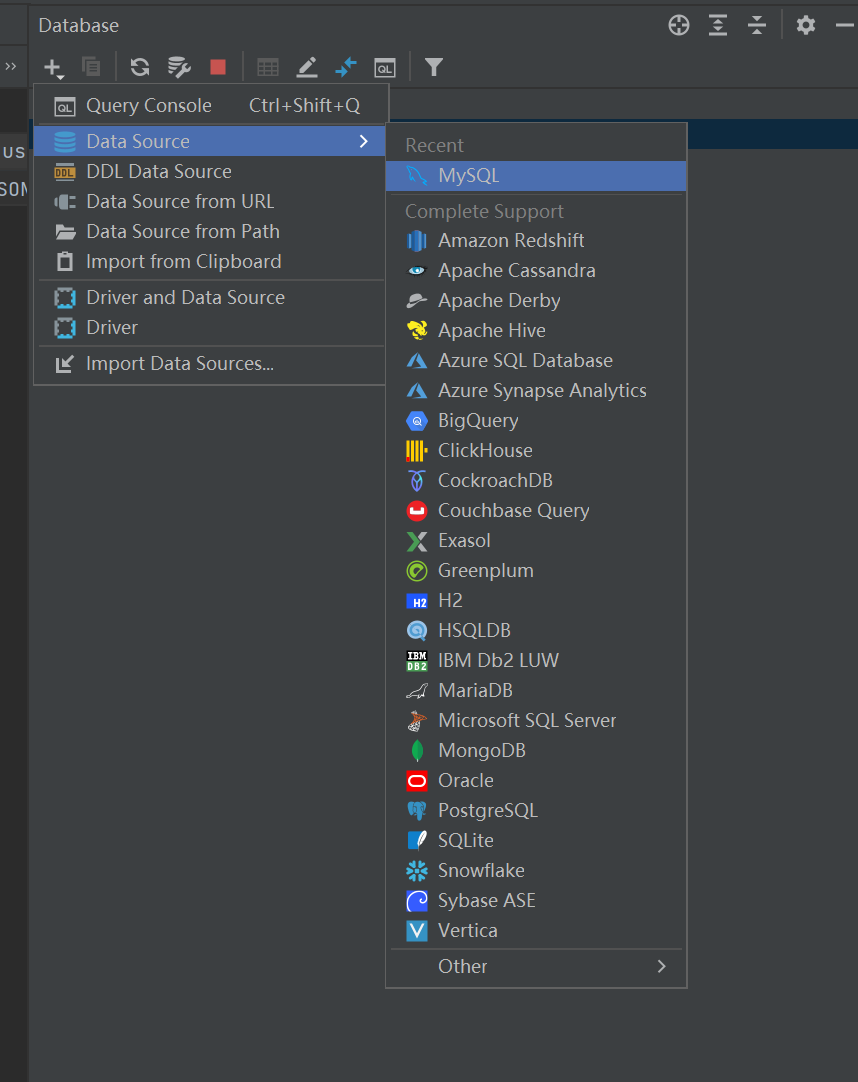This screenshot has width=858, height=1082.
Task: Click the red Stop/Disconnect icon
Action: pyautogui.click(x=218, y=67)
